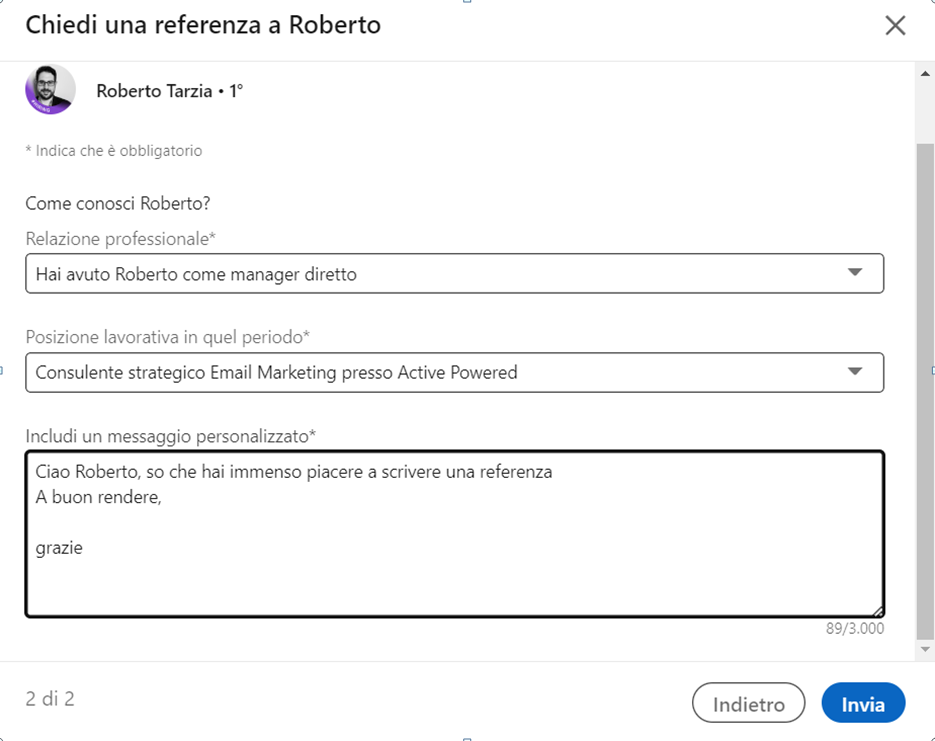
Task: Click the resize handle of the message box
Action: (x=877, y=610)
